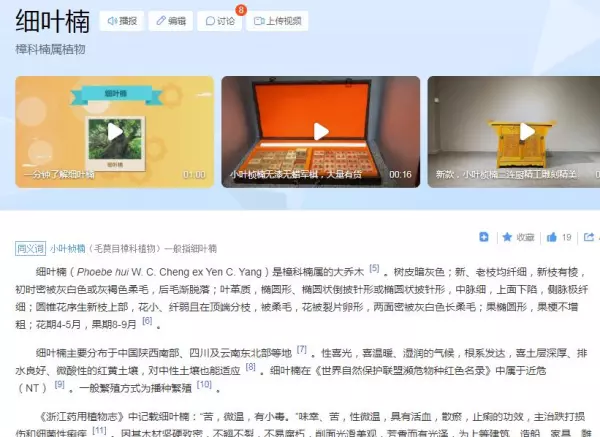
Task: Open the yellow cabinet video thumbnail
Action: 514,132
